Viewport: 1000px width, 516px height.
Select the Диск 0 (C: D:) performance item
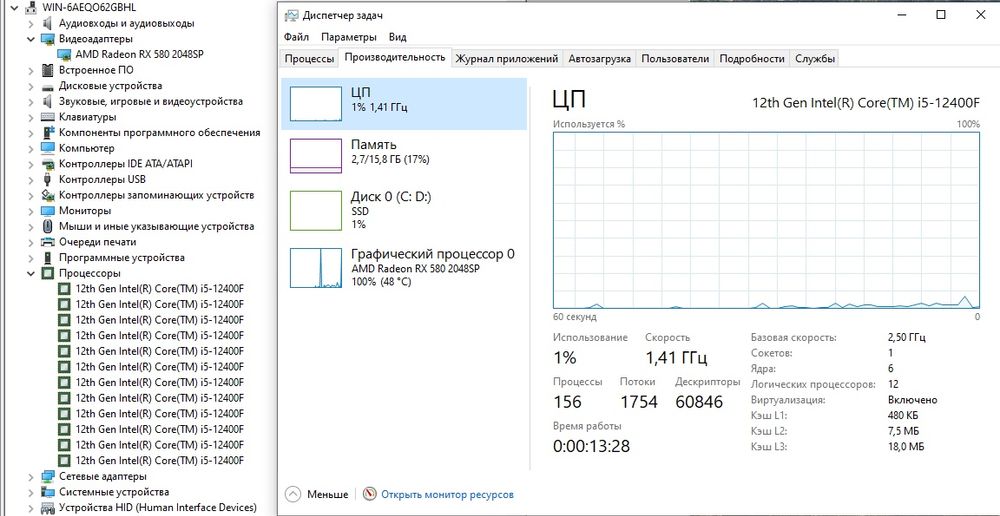pyautogui.click(x=404, y=210)
